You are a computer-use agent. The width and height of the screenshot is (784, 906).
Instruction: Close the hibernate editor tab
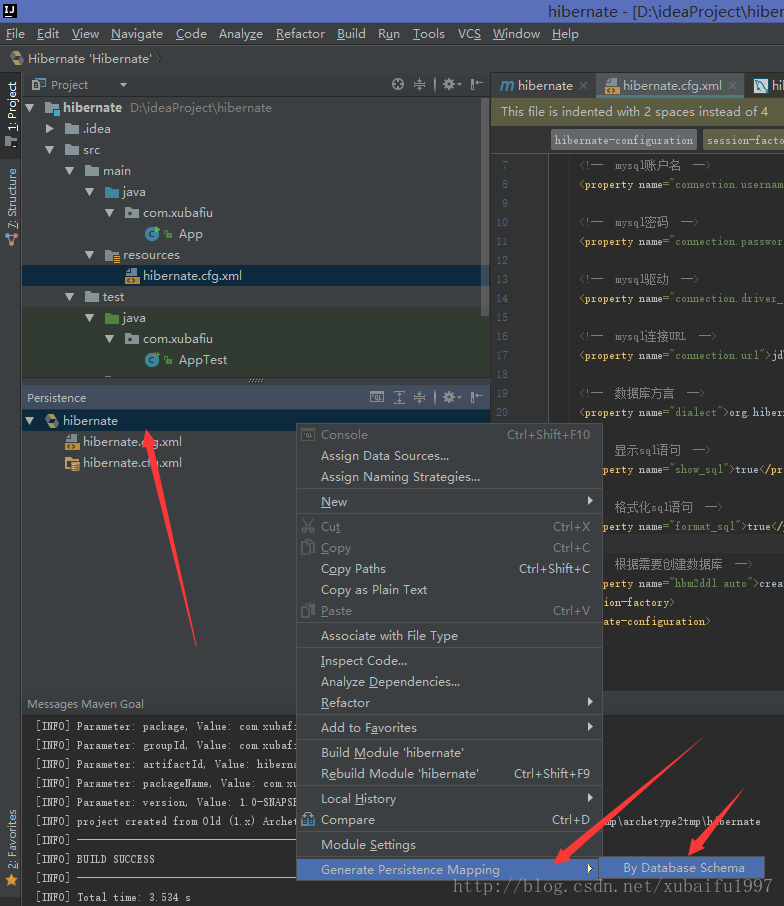tap(584, 86)
